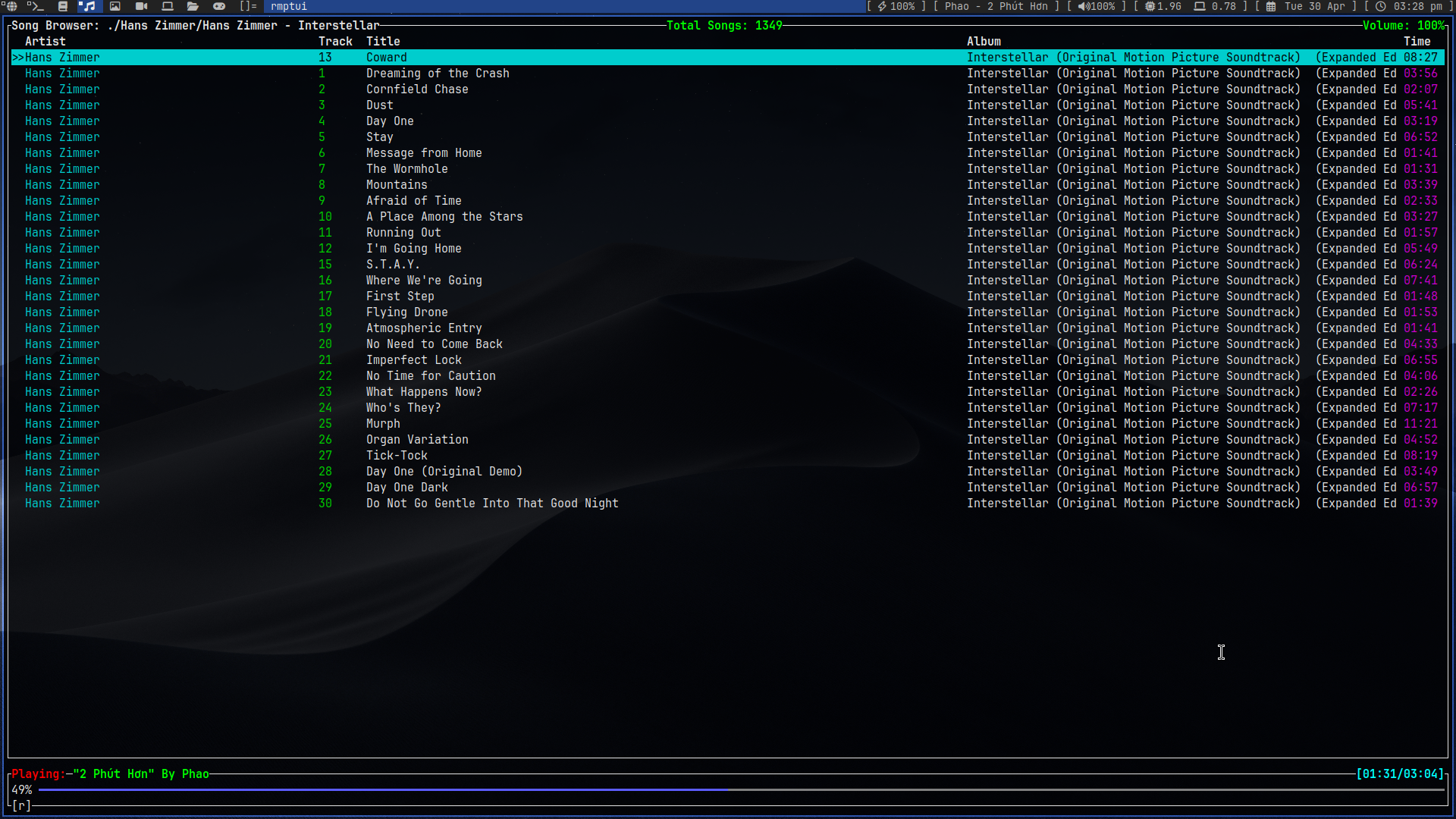Select the song Cornfield Chase

coord(417,89)
